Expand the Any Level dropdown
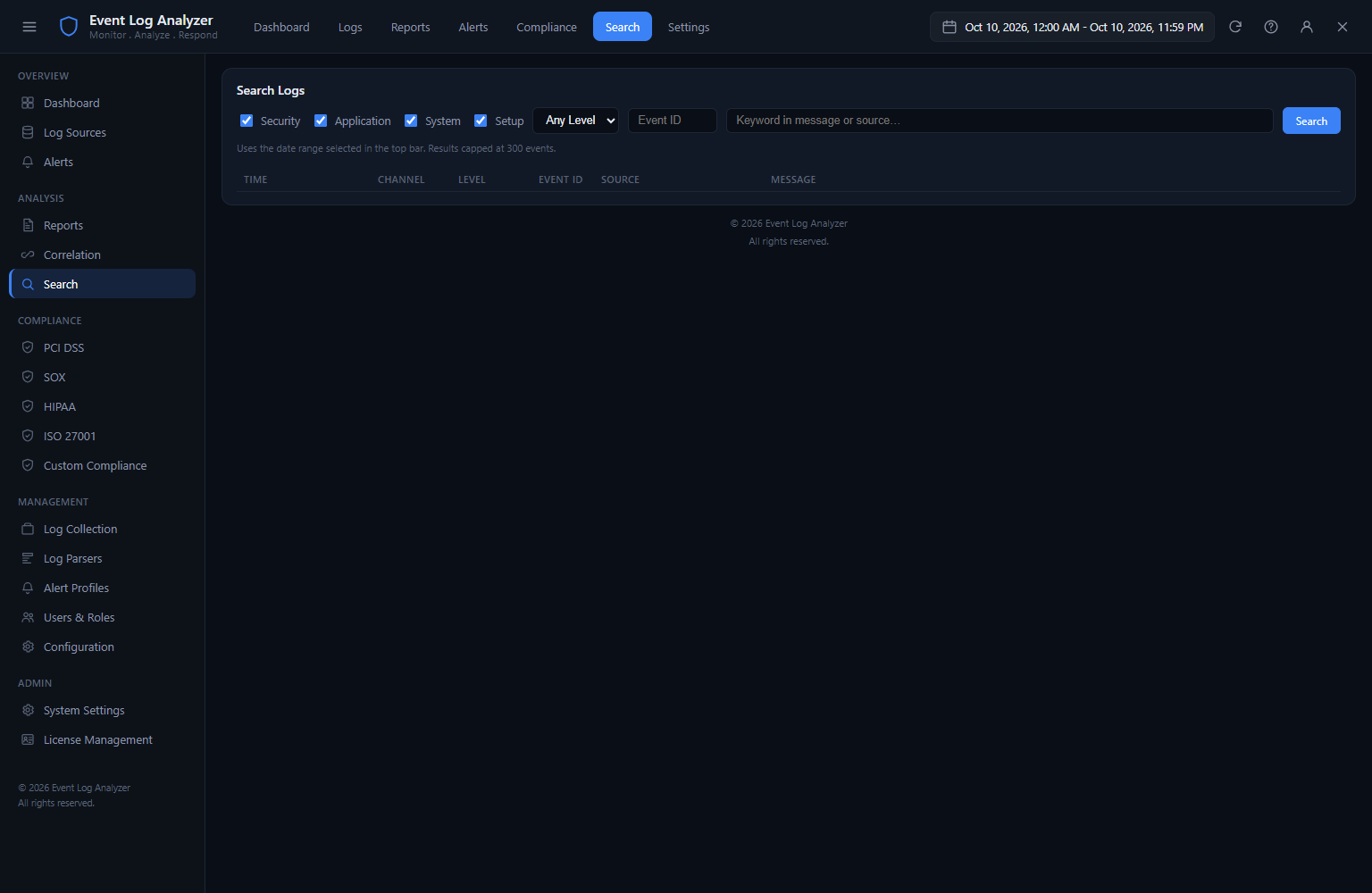This screenshot has height=893, width=1372. [x=576, y=121]
